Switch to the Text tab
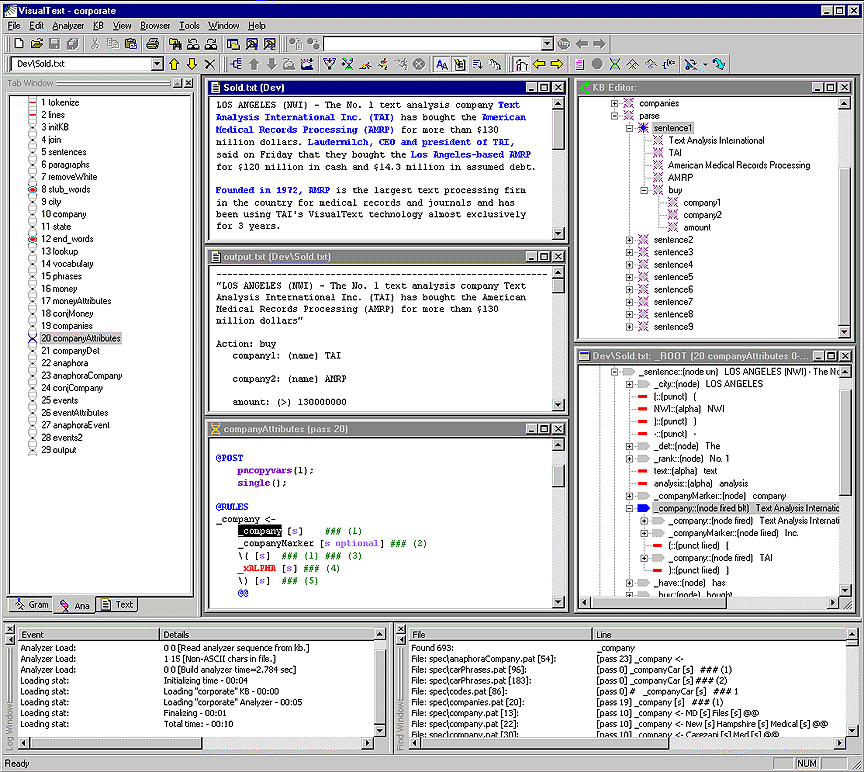The image size is (864, 772). 117,604
